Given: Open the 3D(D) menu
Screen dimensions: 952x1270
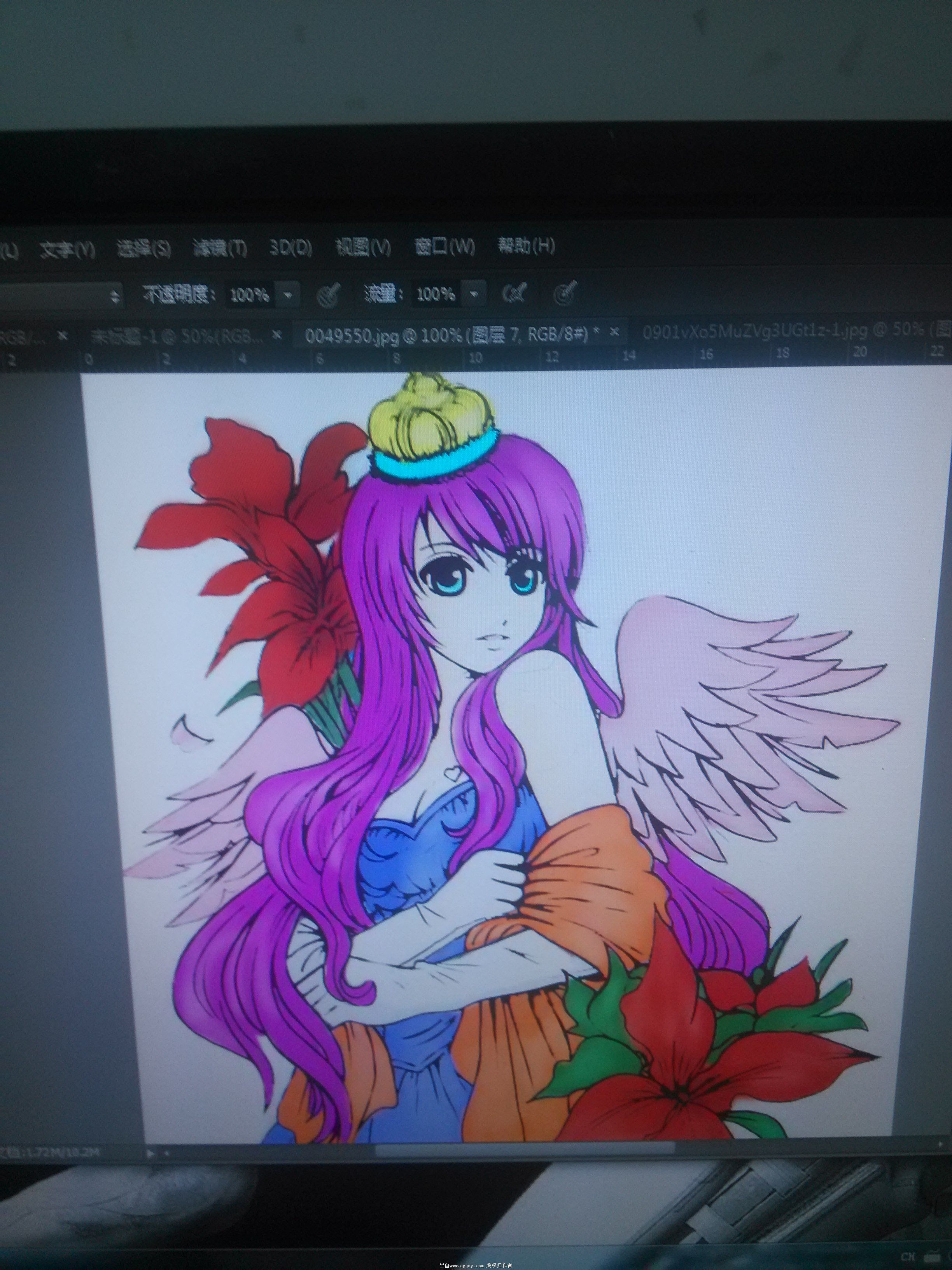Looking at the screenshot, I should tap(291, 247).
